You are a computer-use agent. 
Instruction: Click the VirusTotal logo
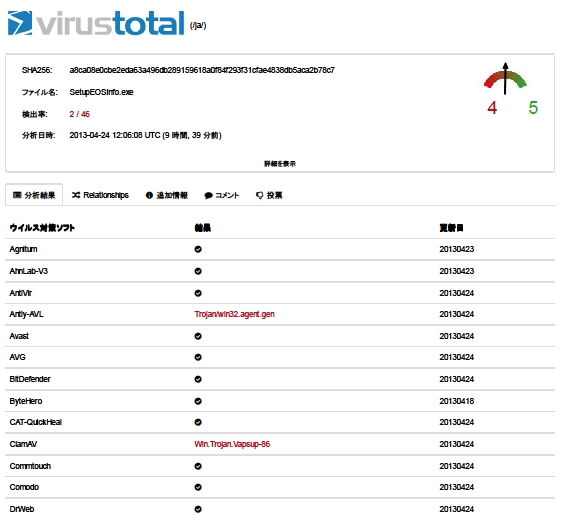coord(96,23)
